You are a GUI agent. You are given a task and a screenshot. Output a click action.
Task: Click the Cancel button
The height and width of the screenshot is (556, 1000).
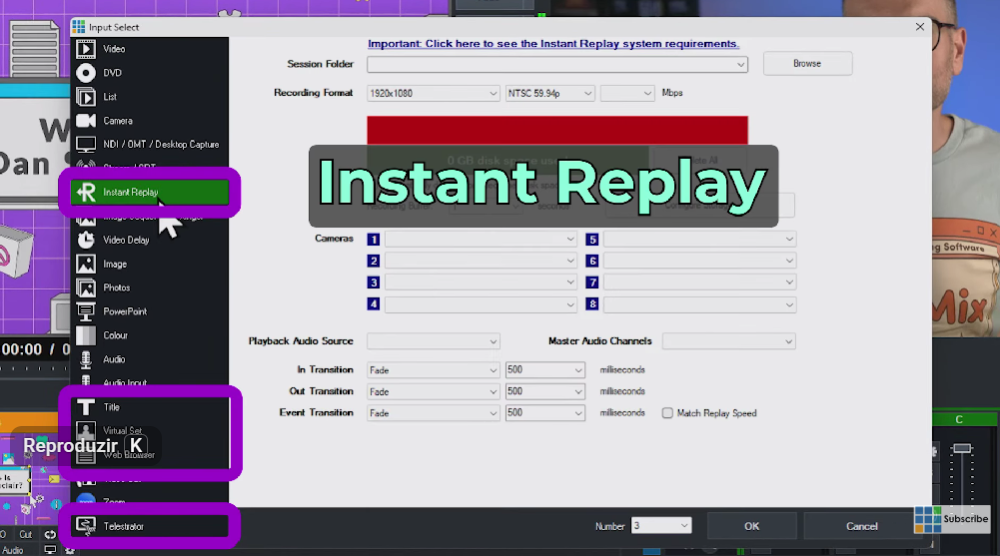click(861, 526)
